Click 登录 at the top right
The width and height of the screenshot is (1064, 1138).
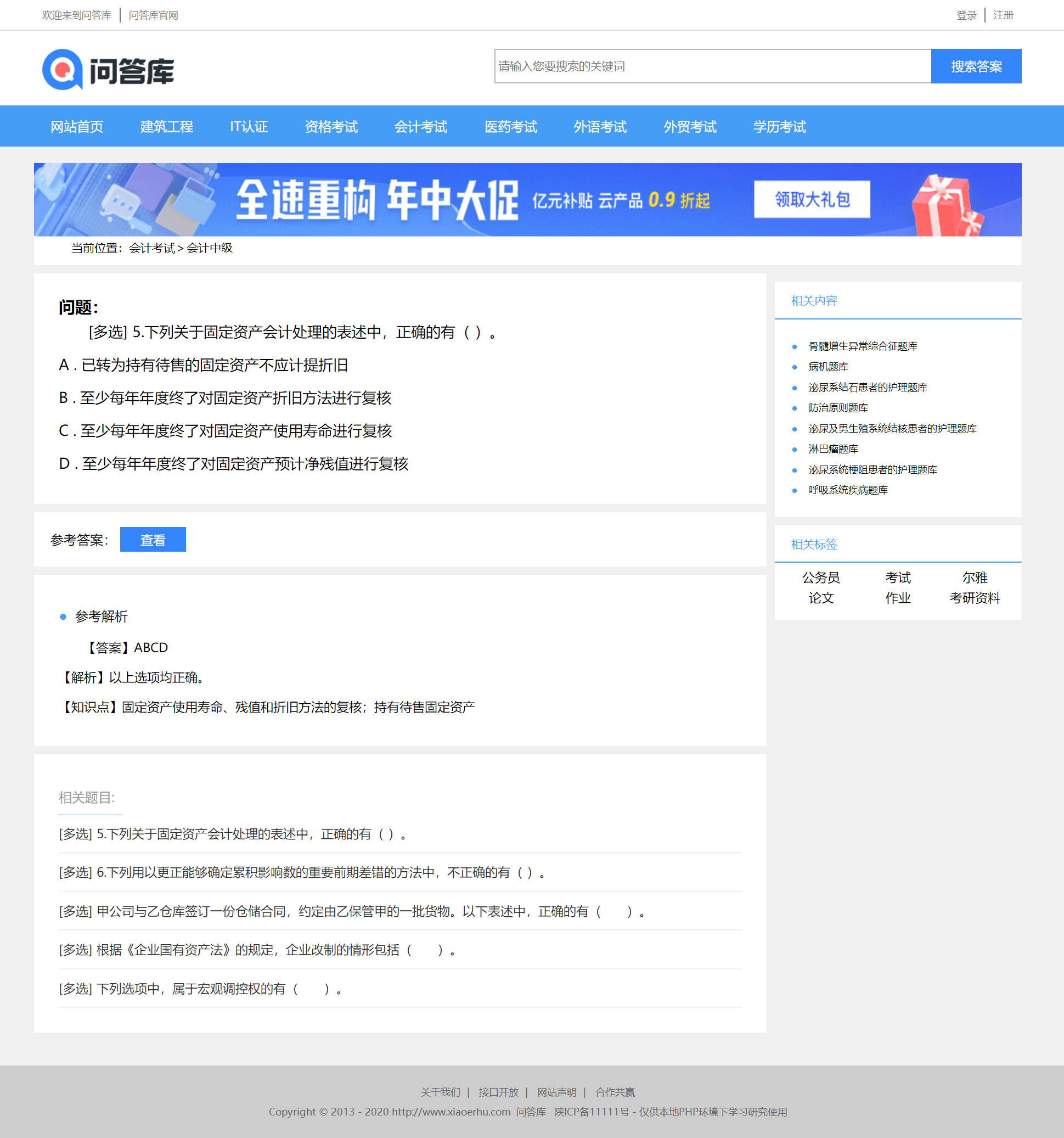(967, 15)
